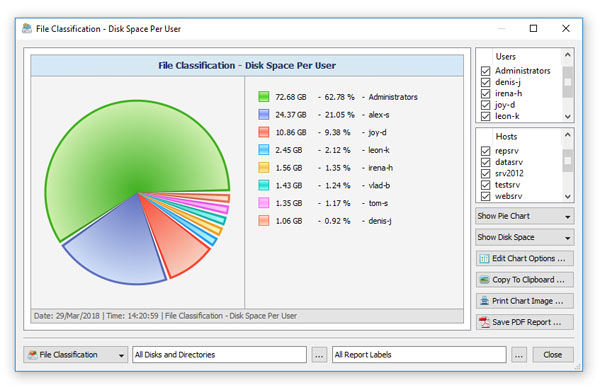
Task: Click the Hosts list scroll-down arrow
Action: (x=568, y=197)
